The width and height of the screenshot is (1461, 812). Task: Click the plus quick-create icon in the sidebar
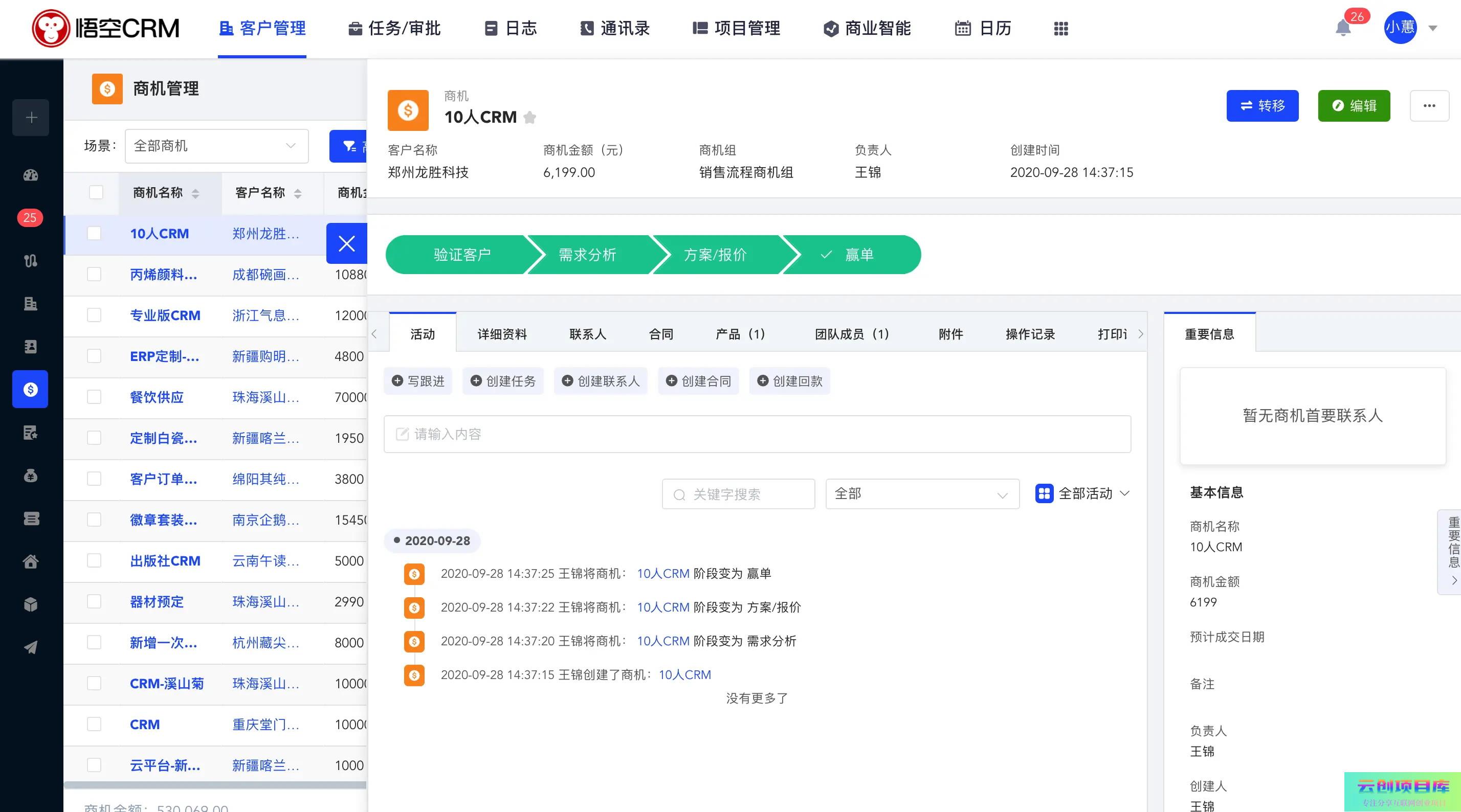click(31, 118)
